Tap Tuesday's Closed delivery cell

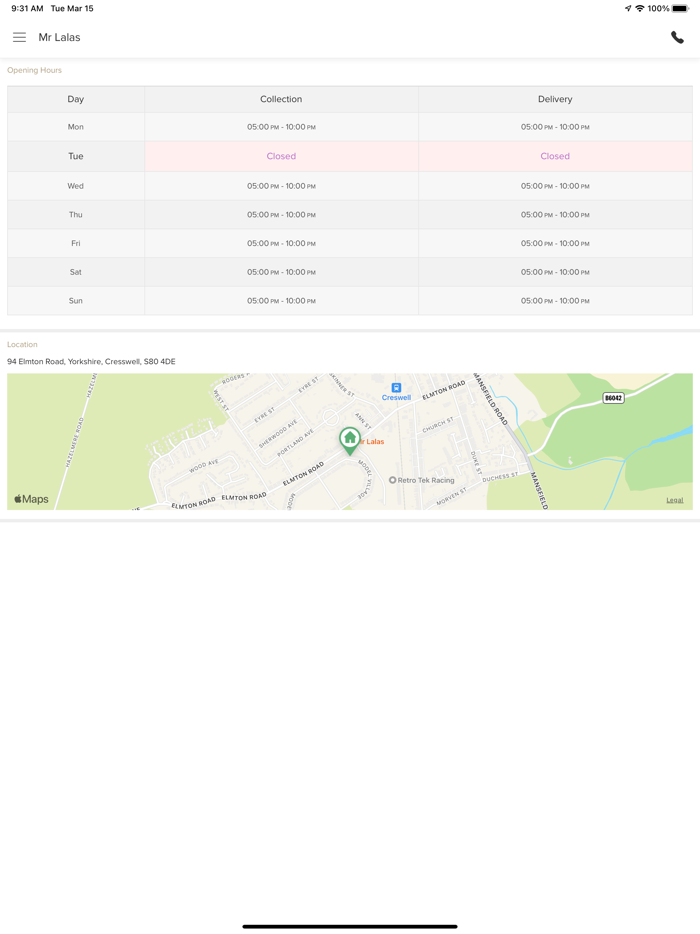pos(555,156)
